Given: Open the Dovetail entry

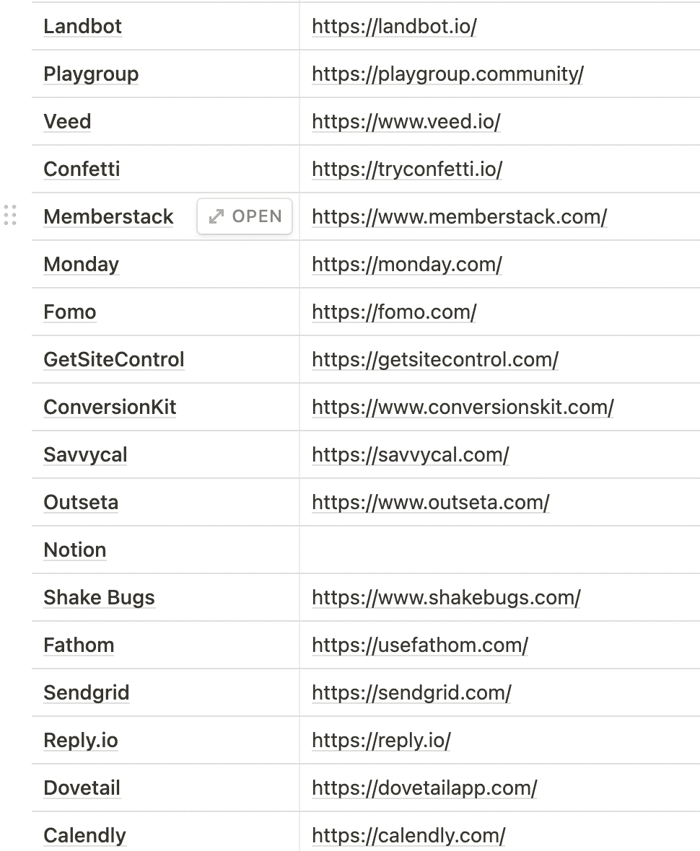Looking at the screenshot, I should tap(81, 788).
